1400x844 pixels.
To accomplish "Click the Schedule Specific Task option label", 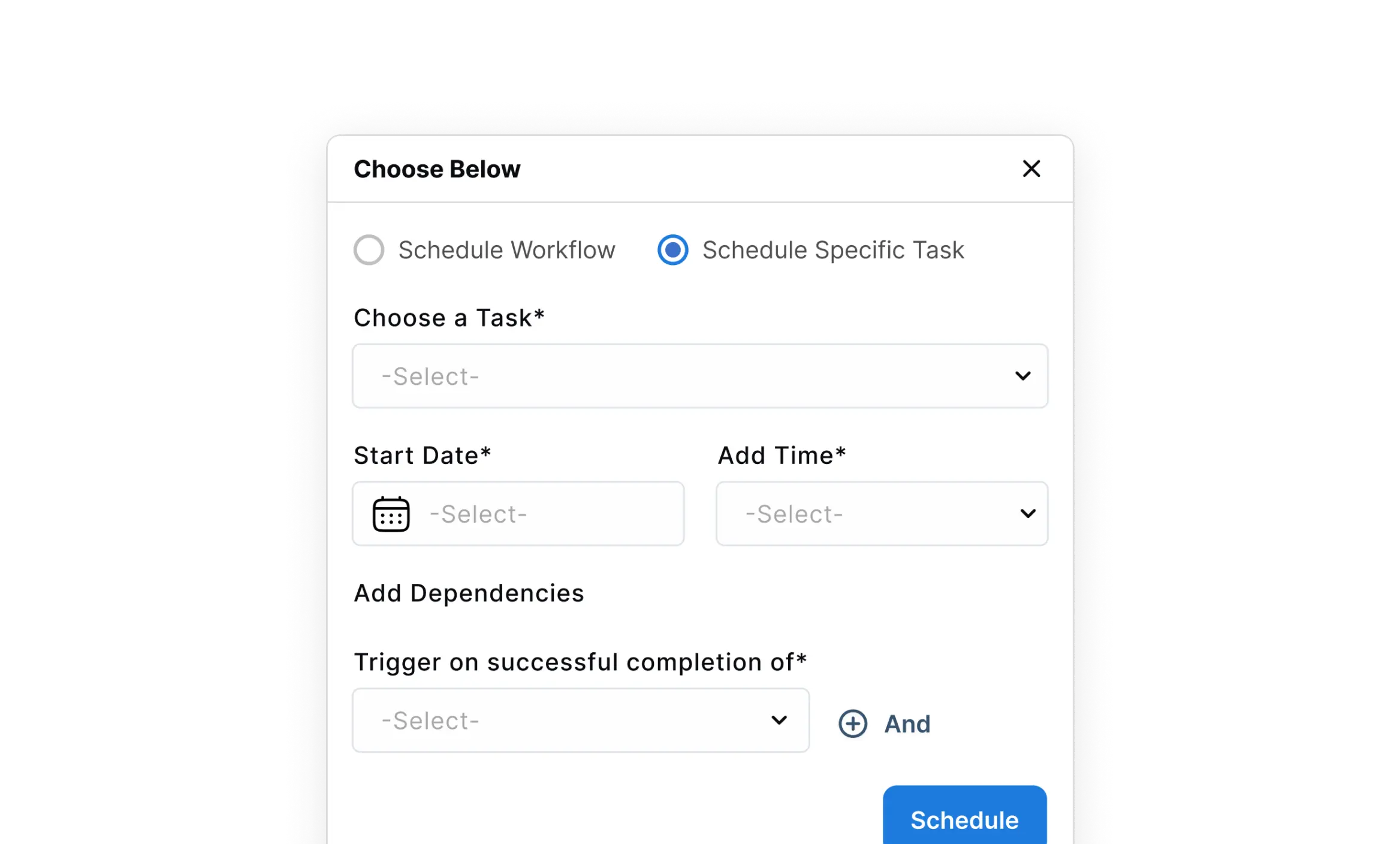I will pos(833,250).
